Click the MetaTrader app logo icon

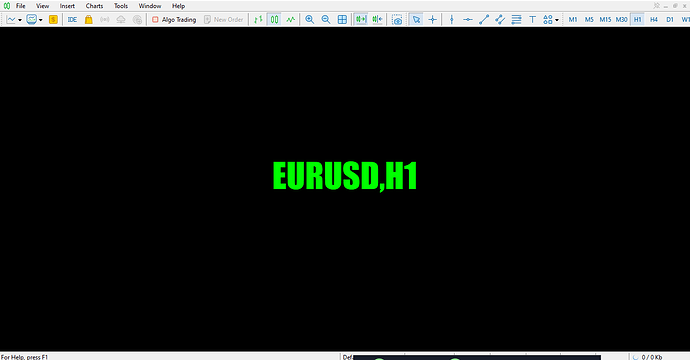(x=7, y=6)
